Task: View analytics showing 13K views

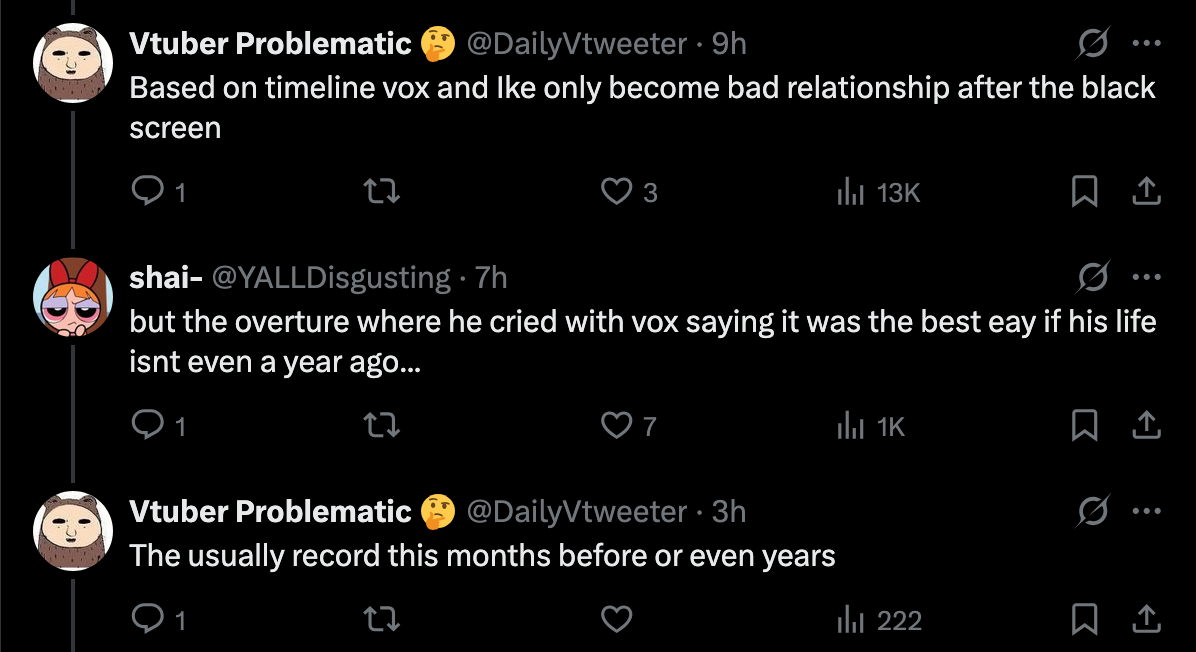Action: click(x=878, y=192)
